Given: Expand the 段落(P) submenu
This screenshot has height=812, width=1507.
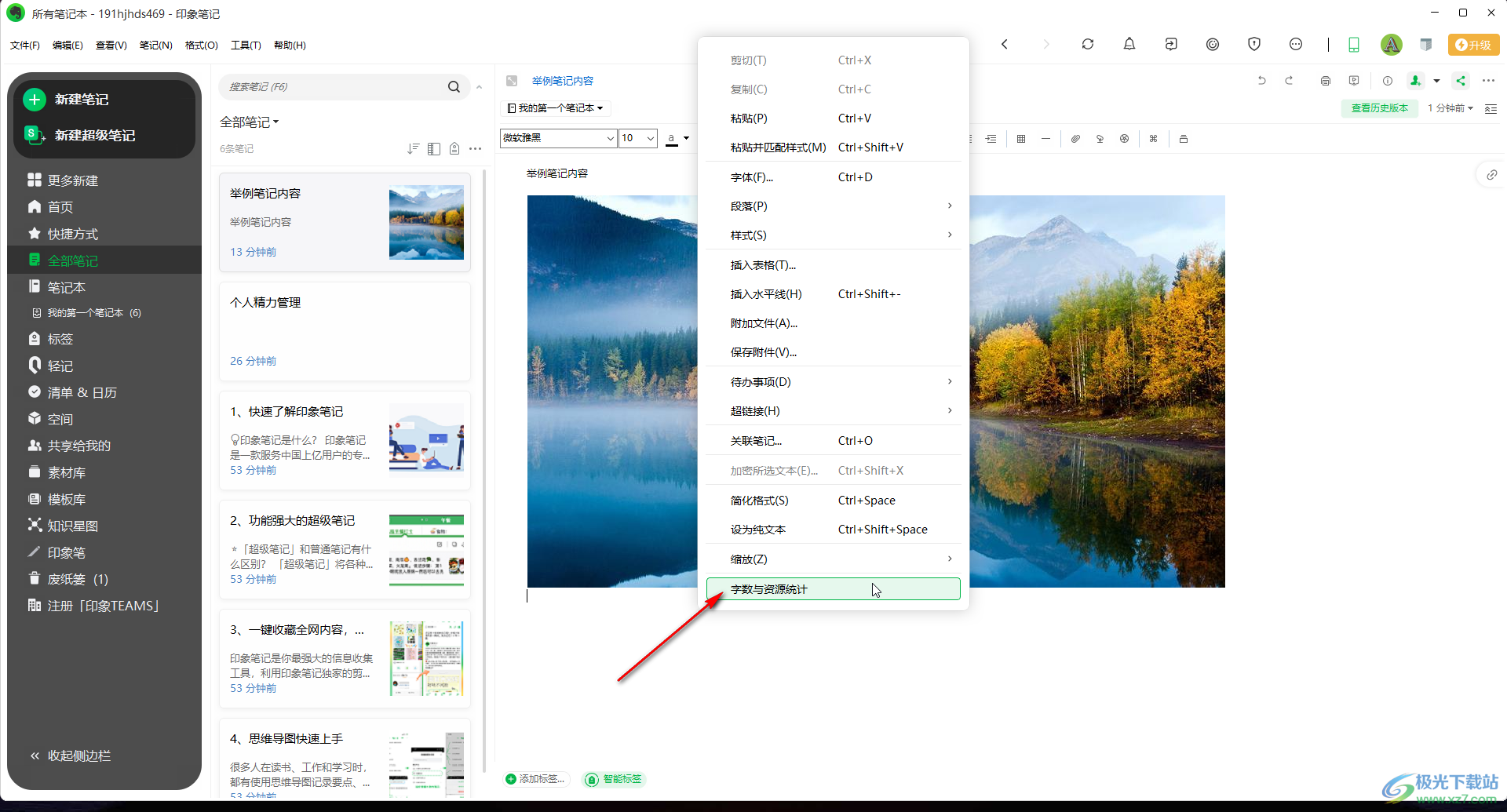Looking at the screenshot, I should point(833,206).
